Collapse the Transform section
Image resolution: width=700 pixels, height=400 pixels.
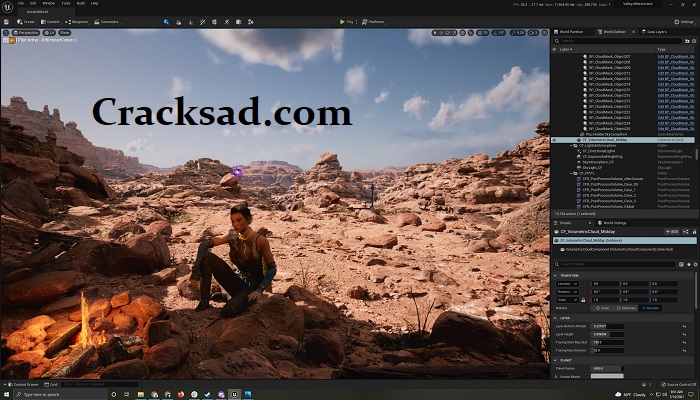[x=555, y=275]
